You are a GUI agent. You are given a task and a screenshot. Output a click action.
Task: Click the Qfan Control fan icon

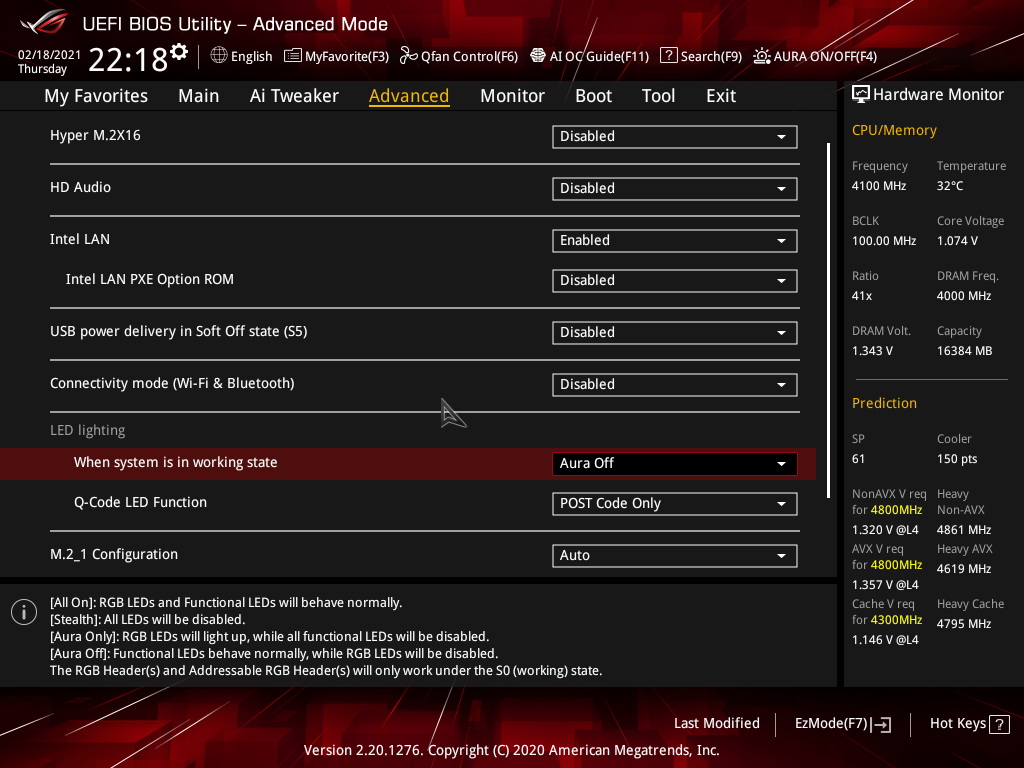tap(408, 56)
